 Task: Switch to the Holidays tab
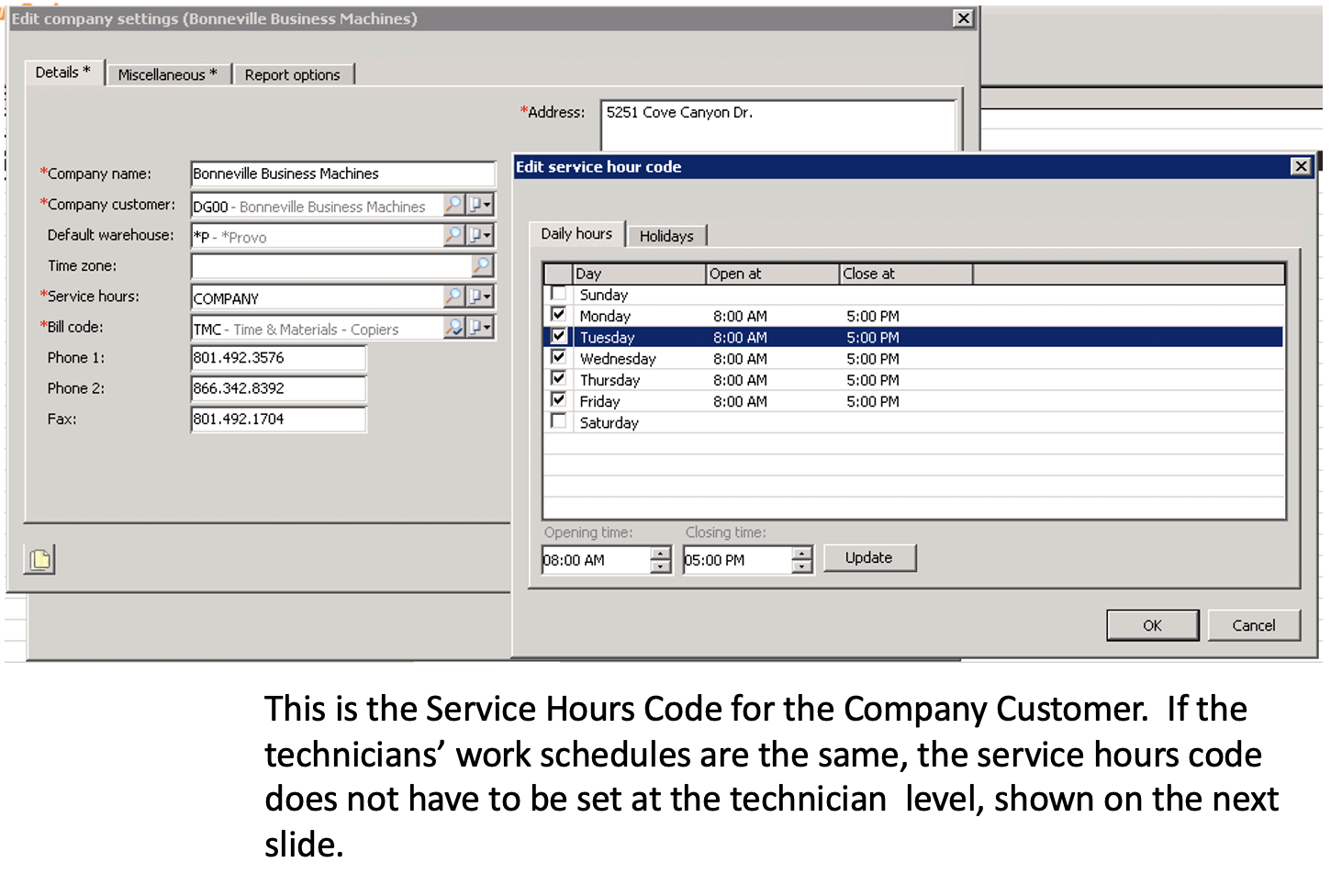666,236
